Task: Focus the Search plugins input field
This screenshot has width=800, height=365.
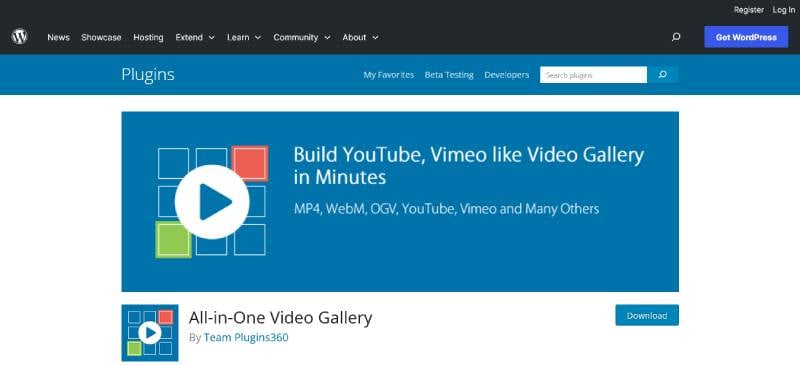Action: click(x=593, y=75)
